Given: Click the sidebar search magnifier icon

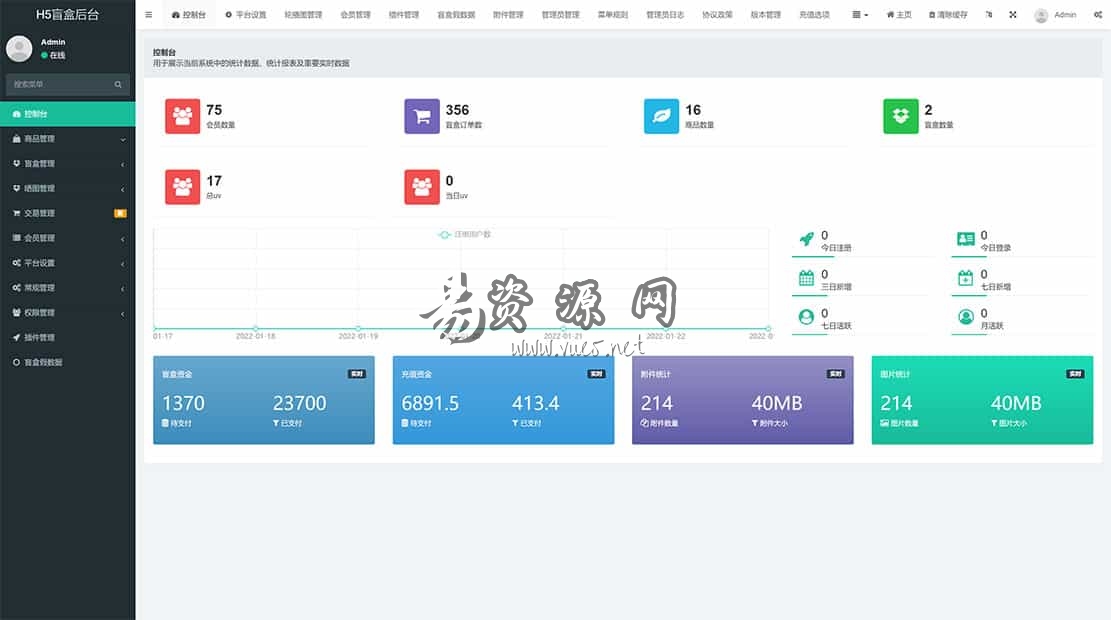Looking at the screenshot, I should tap(118, 84).
